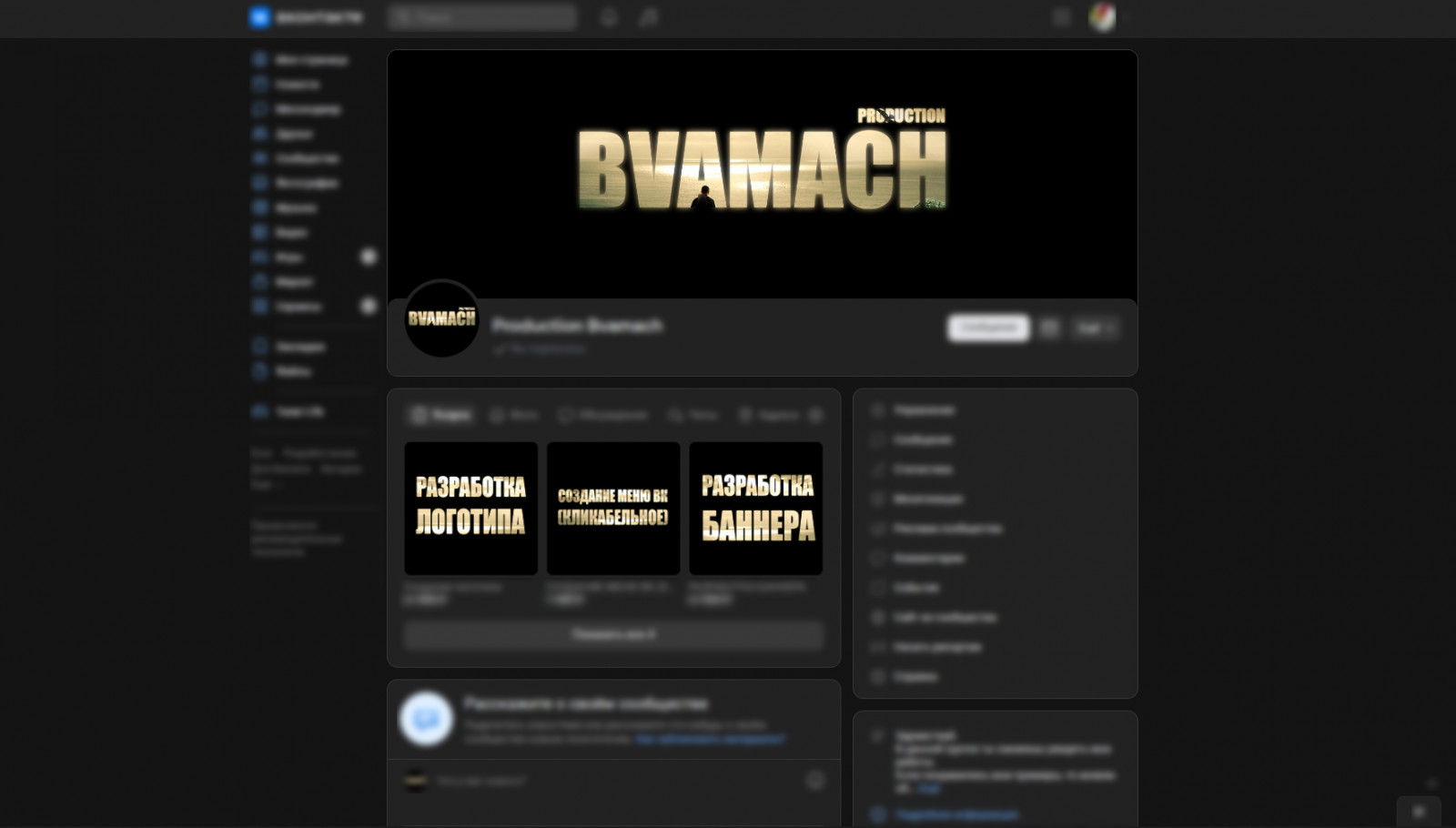Open the Подробная информация link
Screen dimensions: 1456x828
click(x=955, y=814)
